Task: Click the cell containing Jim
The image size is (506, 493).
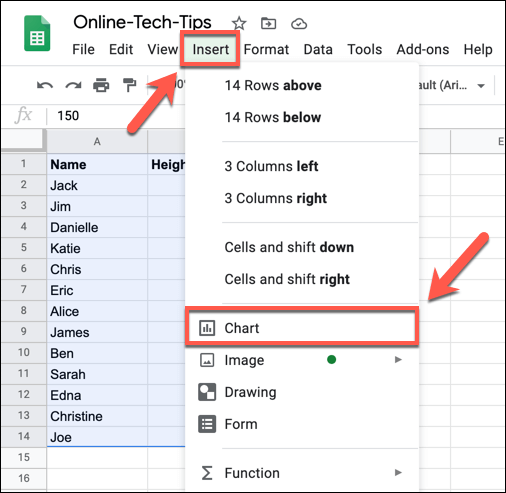Action: (97, 206)
